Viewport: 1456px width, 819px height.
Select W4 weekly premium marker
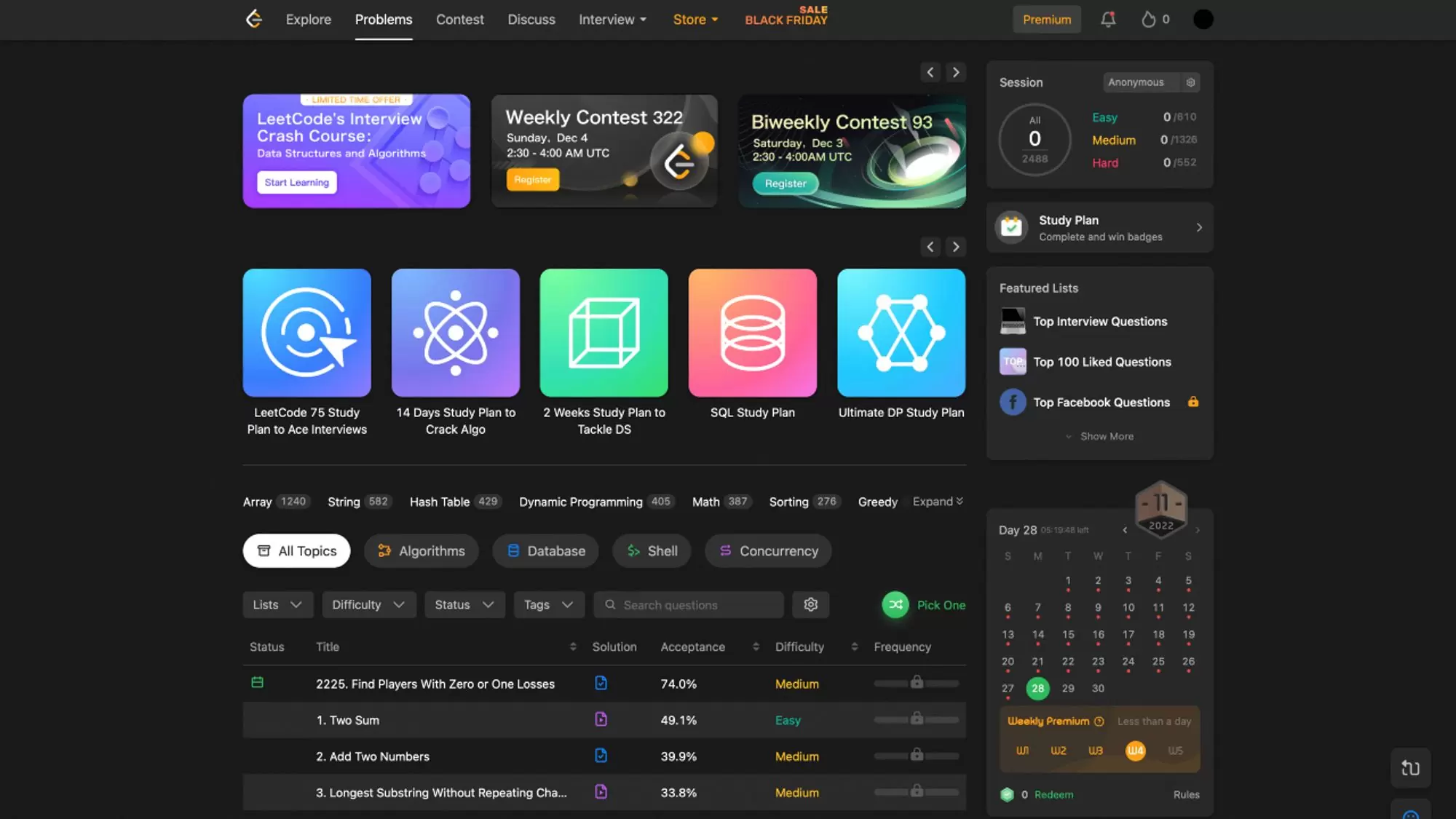pos(1135,751)
